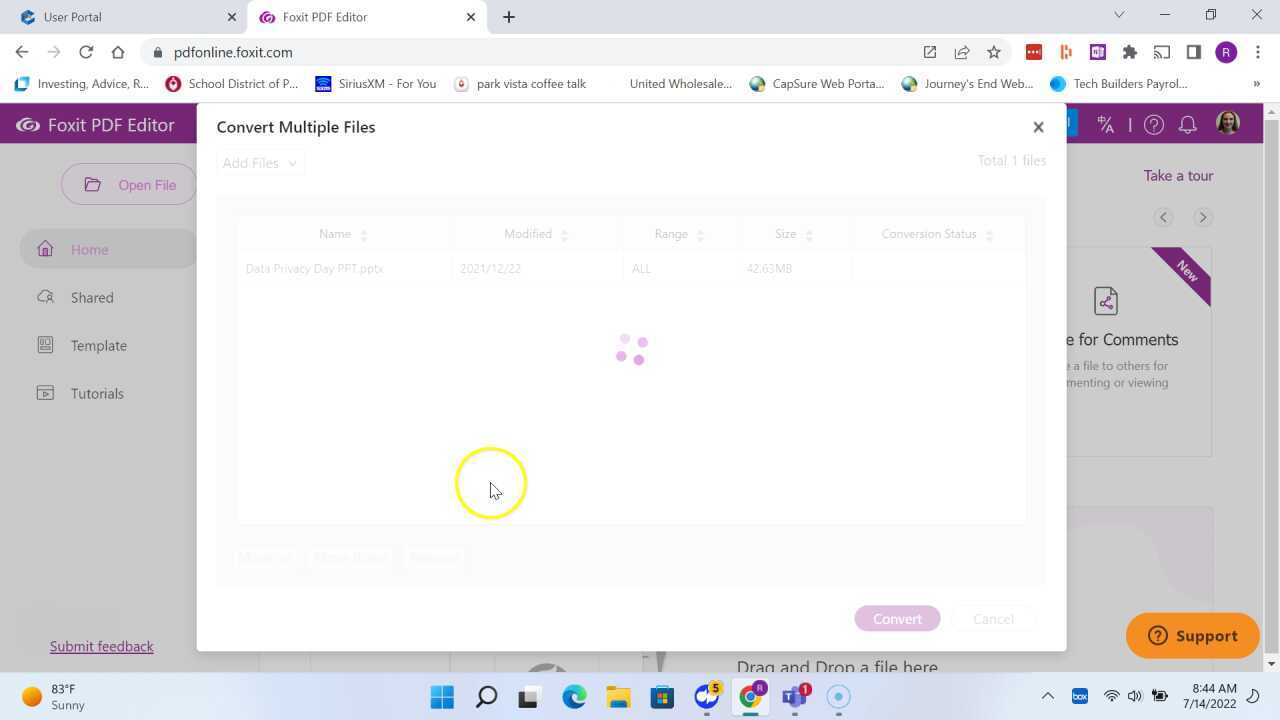
Task: Toggle sorting on the Name column
Action: pos(364,233)
